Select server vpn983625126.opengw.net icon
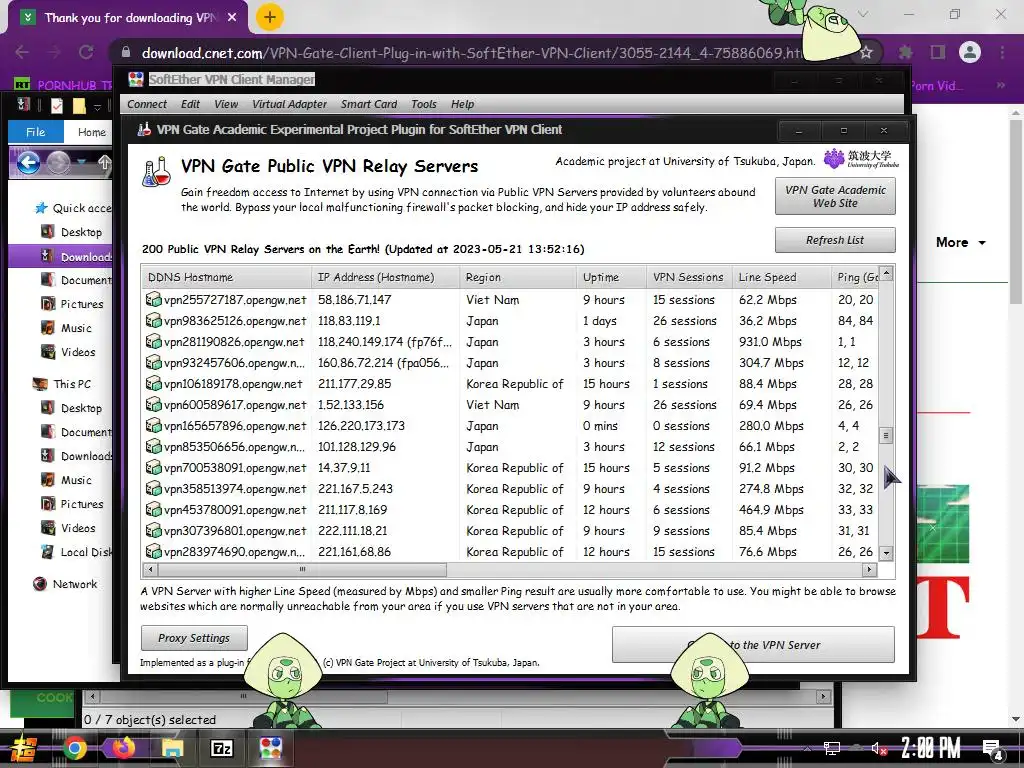1024x768 pixels. coord(153,321)
